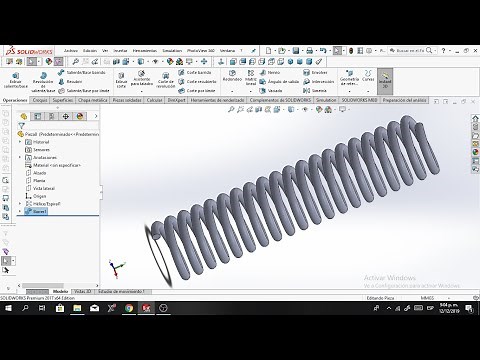Image resolution: width=480 pixels, height=360 pixels.
Task: Switch to the Superficies tab
Action: tap(63, 100)
